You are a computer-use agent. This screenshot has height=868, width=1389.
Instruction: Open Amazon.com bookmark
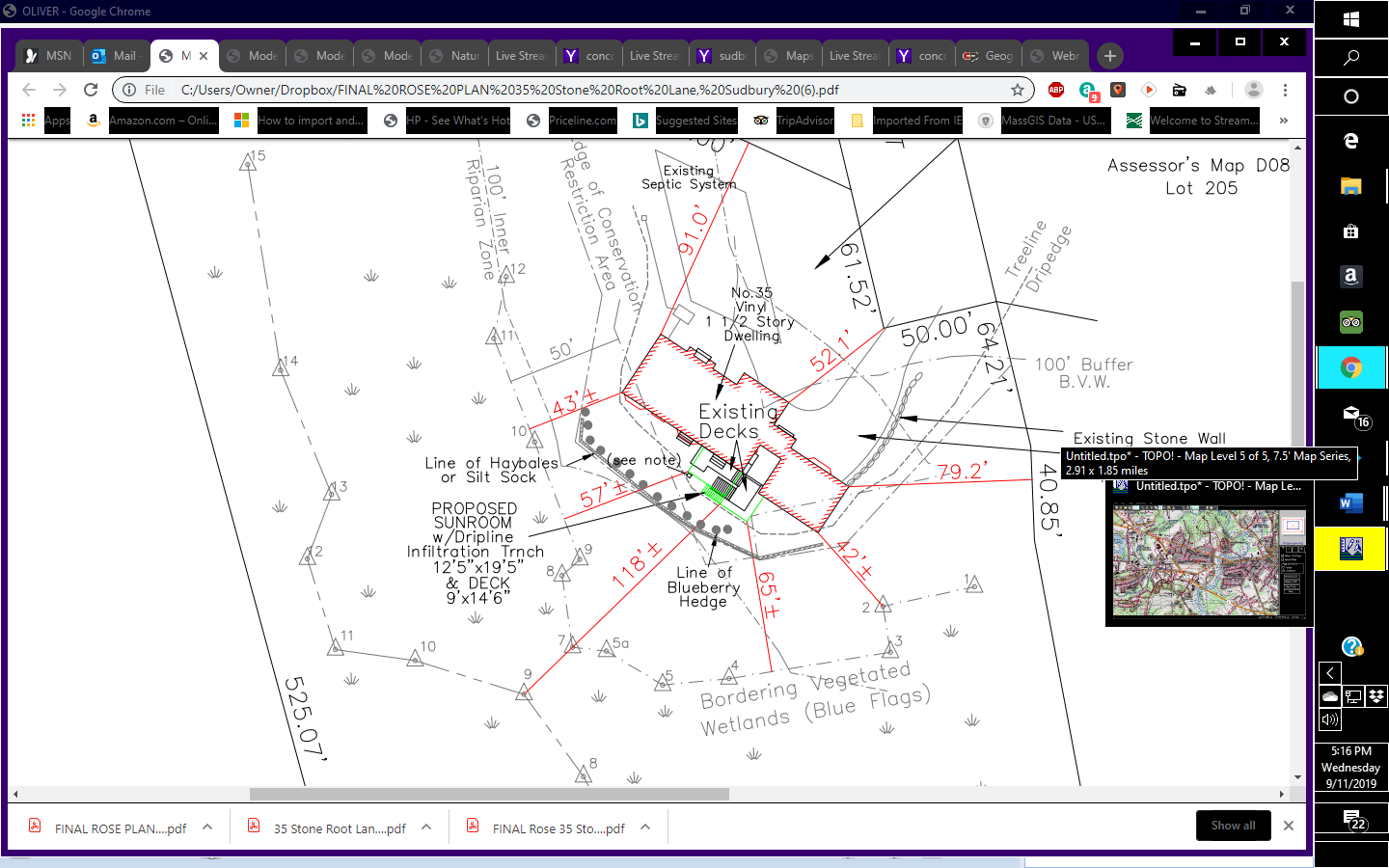click(x=152, y=121)
